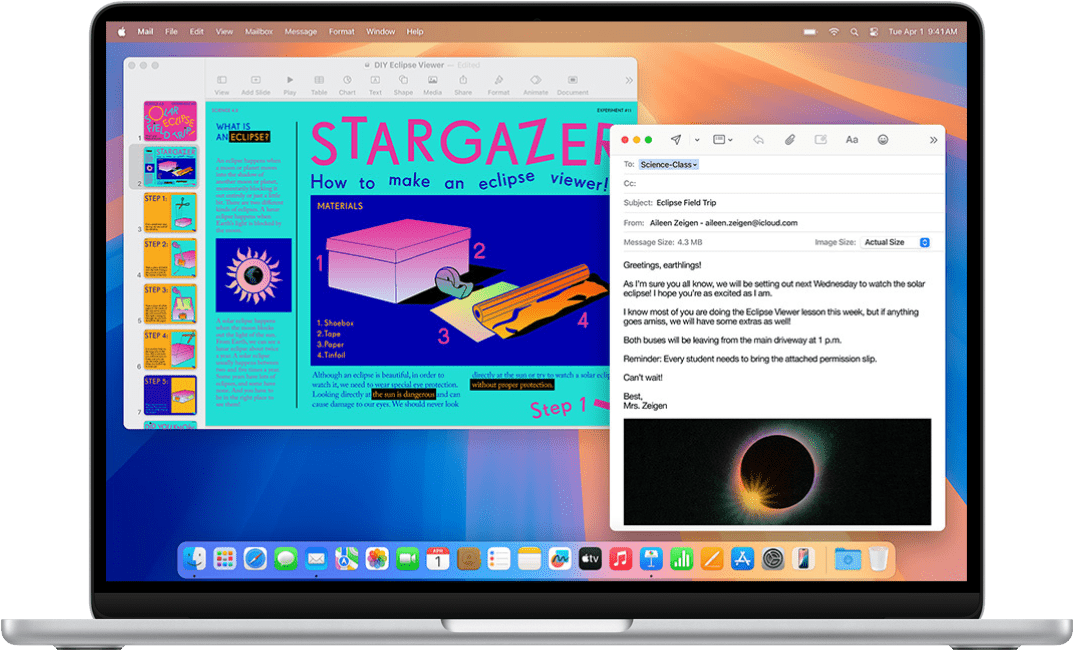Open the Shape tool in Keynote
Viewport: 1075px width, 672px height.
point(402,83)
